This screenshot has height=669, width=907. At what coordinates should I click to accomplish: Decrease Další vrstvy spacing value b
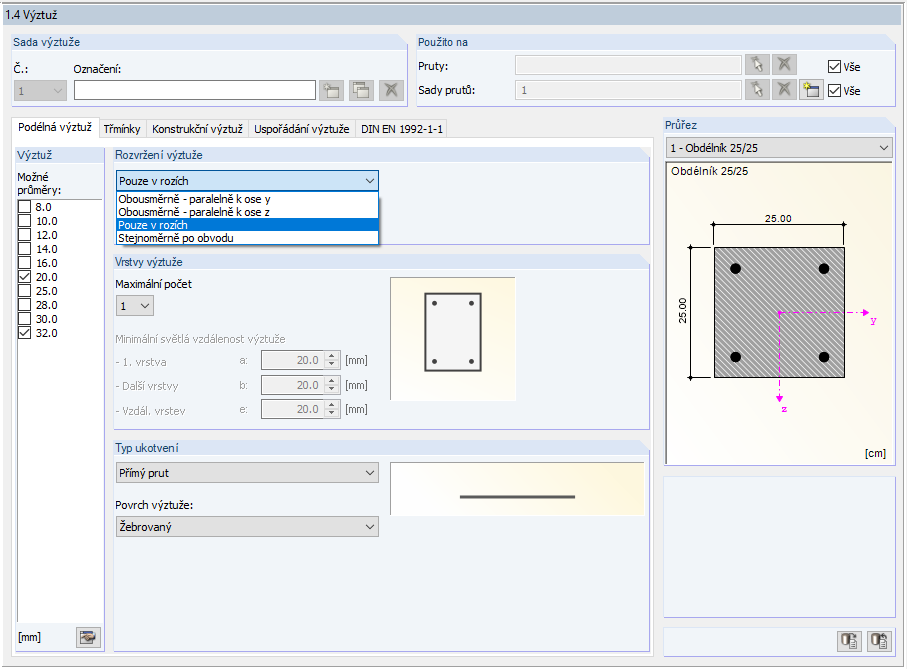click(x=331, y=389)
